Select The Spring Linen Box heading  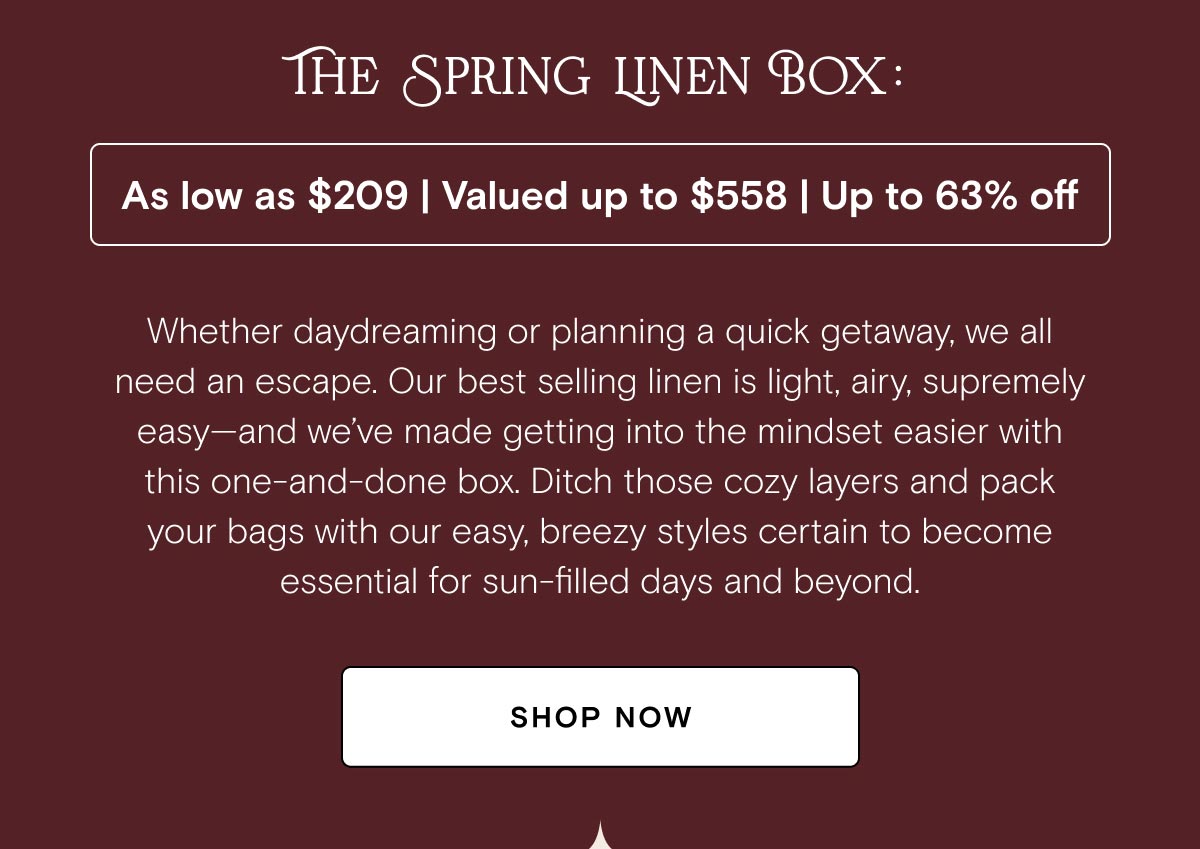click(x=594, y=76)
